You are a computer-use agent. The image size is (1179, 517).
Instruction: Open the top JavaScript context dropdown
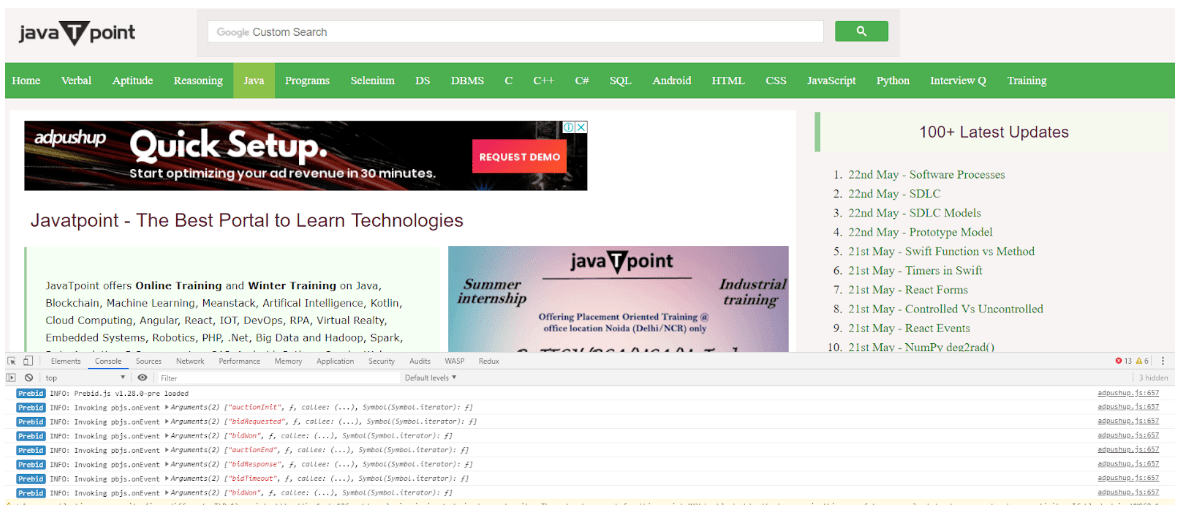tap(85, 378)
